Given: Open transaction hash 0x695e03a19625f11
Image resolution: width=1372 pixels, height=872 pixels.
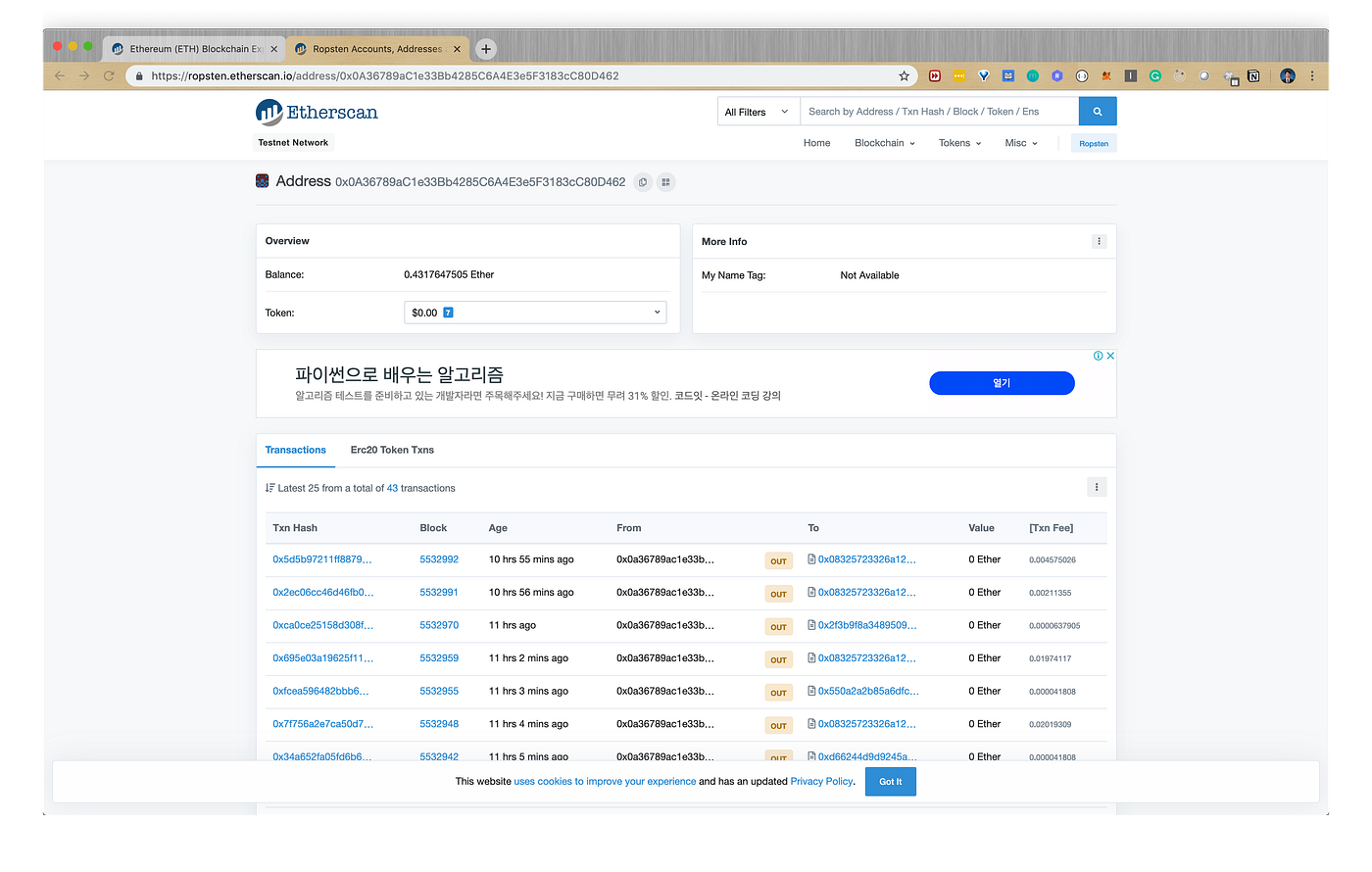Looking at the screenshot, I should (x=322, y=658).
